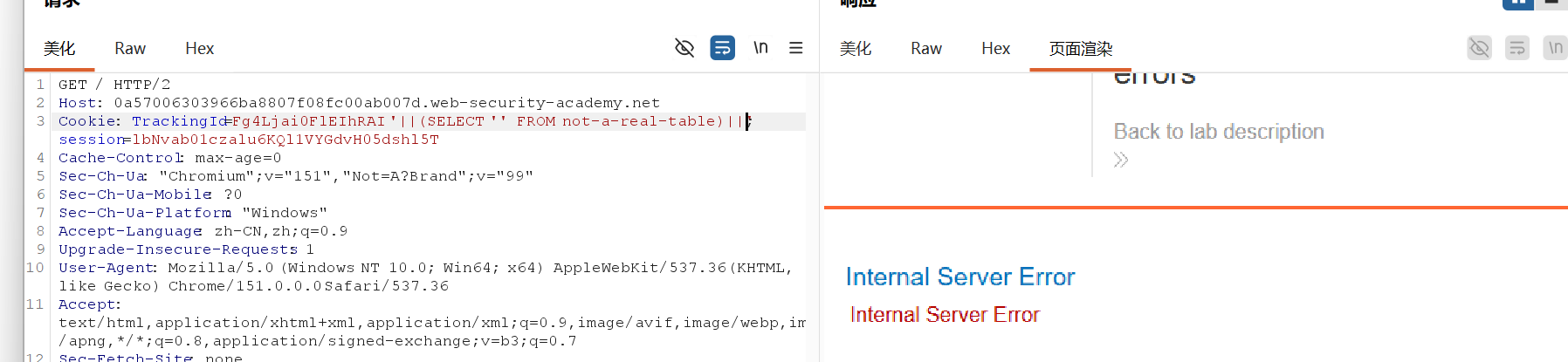
Task: Click the Upgrade-Insecure-Requests: 1 header
Action: click(x=186, y=249)
